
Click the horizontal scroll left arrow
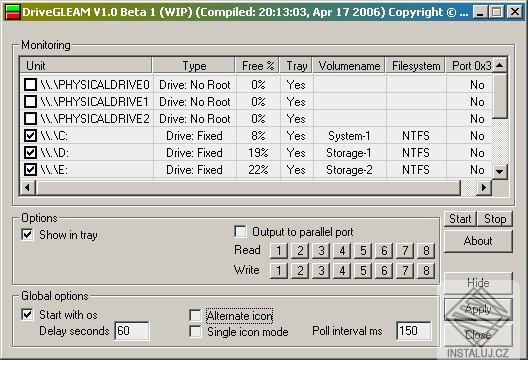tap(28, 187)
